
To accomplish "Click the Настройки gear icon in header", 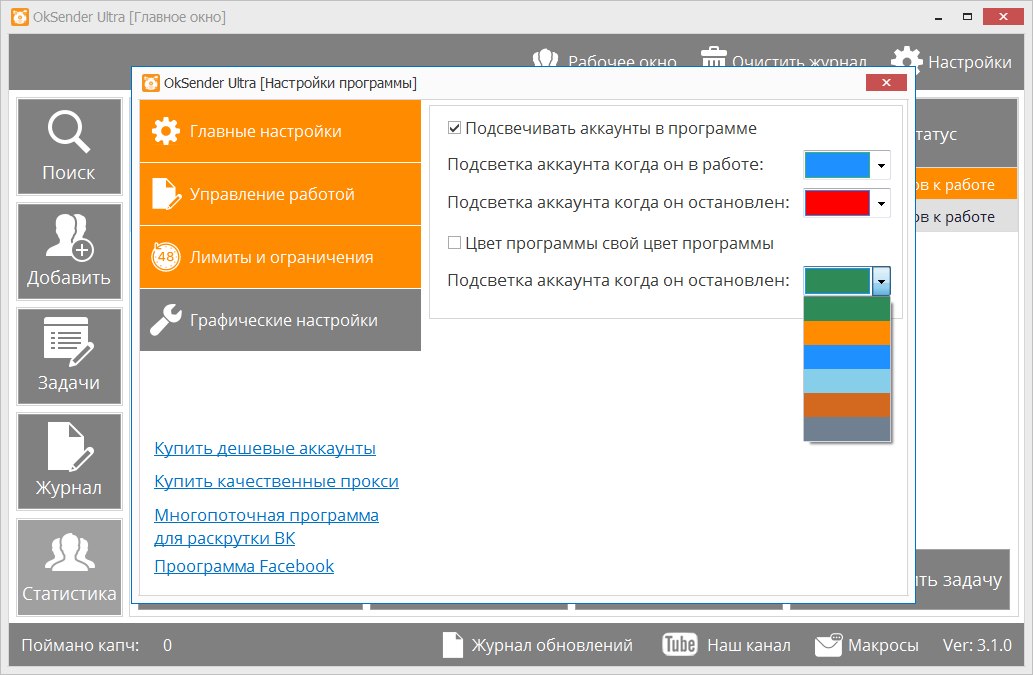I will tap(906, 62).
